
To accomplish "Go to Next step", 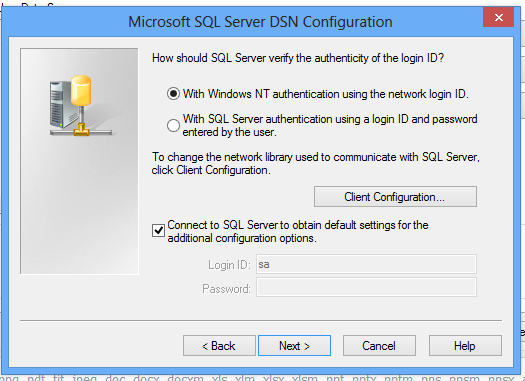I will click(x=294, y=346).
